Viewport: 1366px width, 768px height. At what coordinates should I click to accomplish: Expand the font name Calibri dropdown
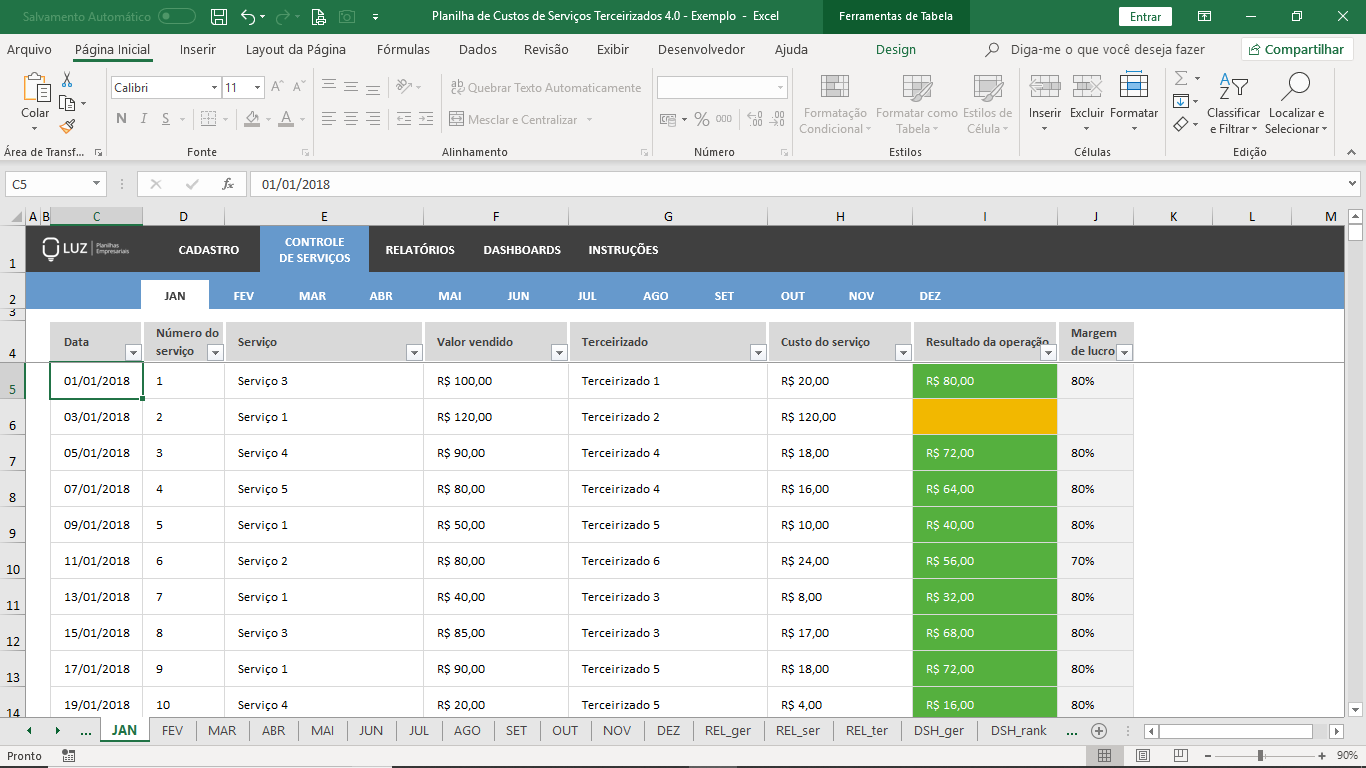coord(214,88)
